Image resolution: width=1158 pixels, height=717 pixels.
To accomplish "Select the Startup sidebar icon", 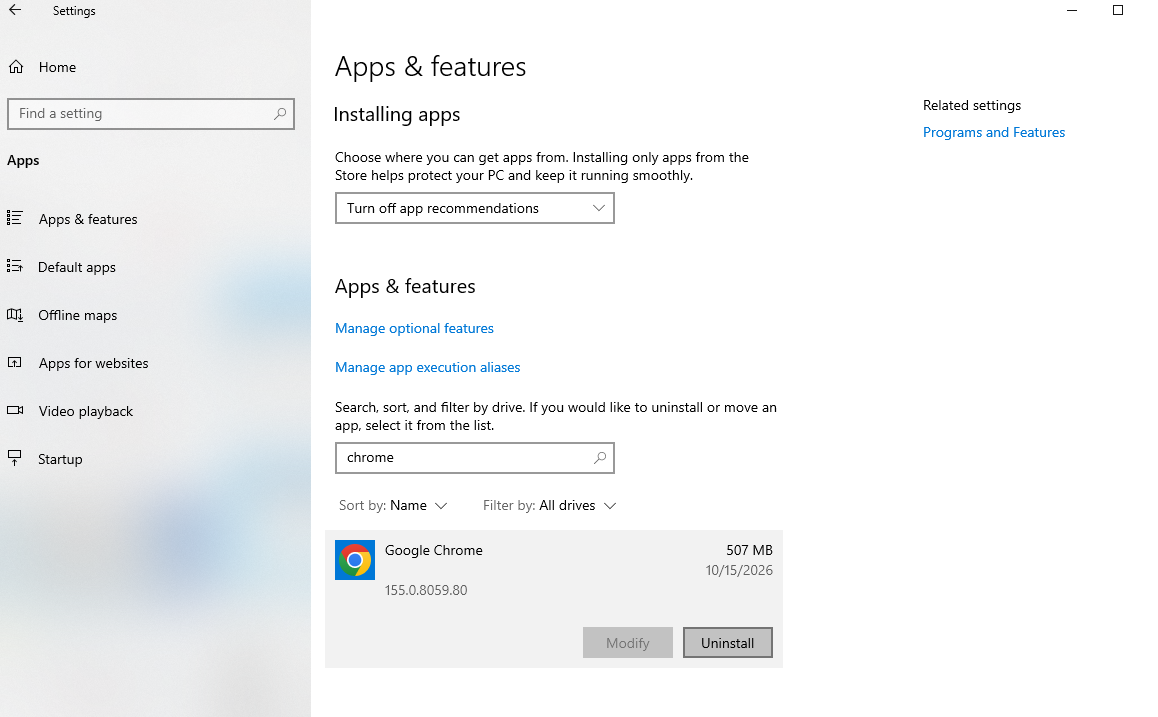I will [x=15, y=459].
